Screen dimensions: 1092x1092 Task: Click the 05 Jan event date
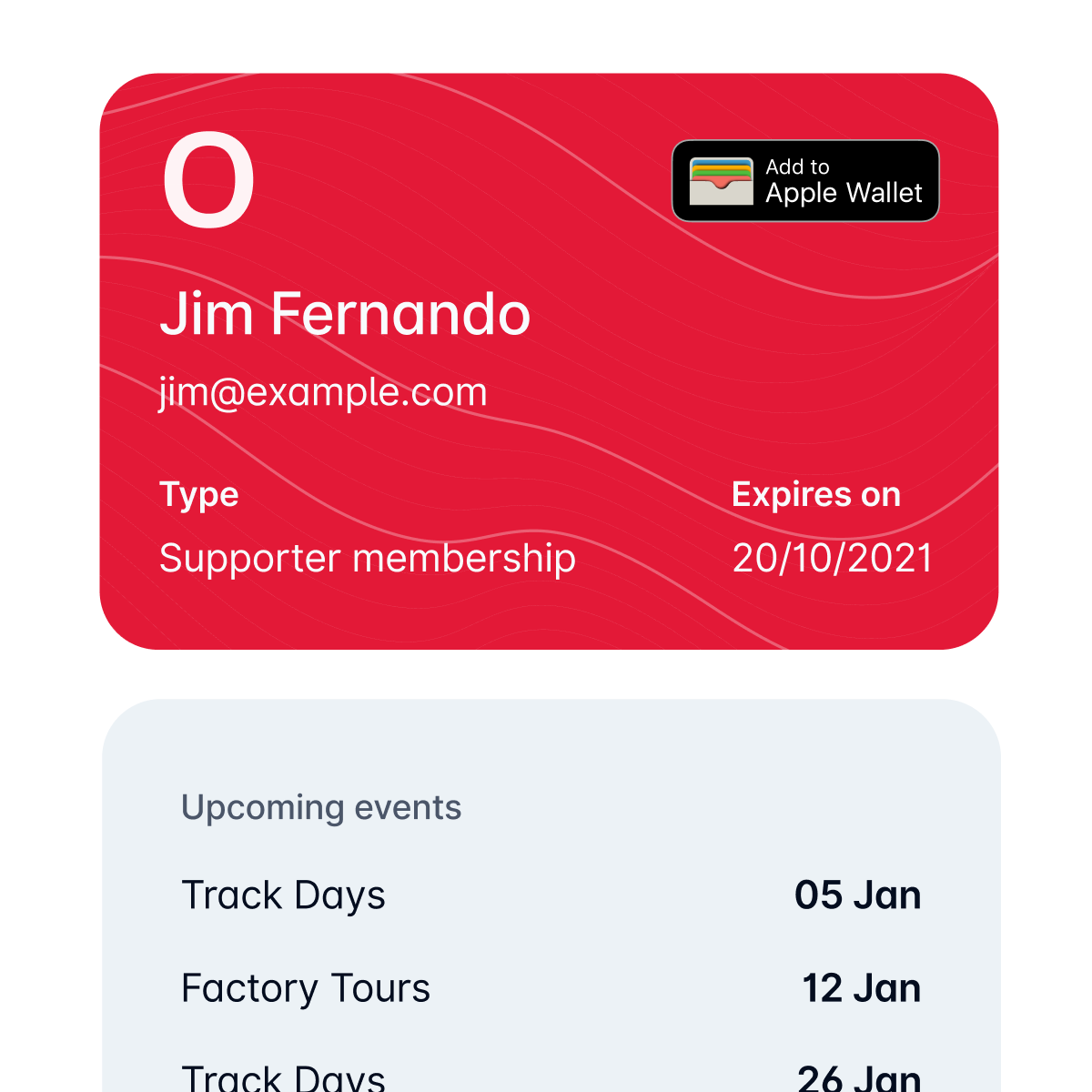coord(858,895)
